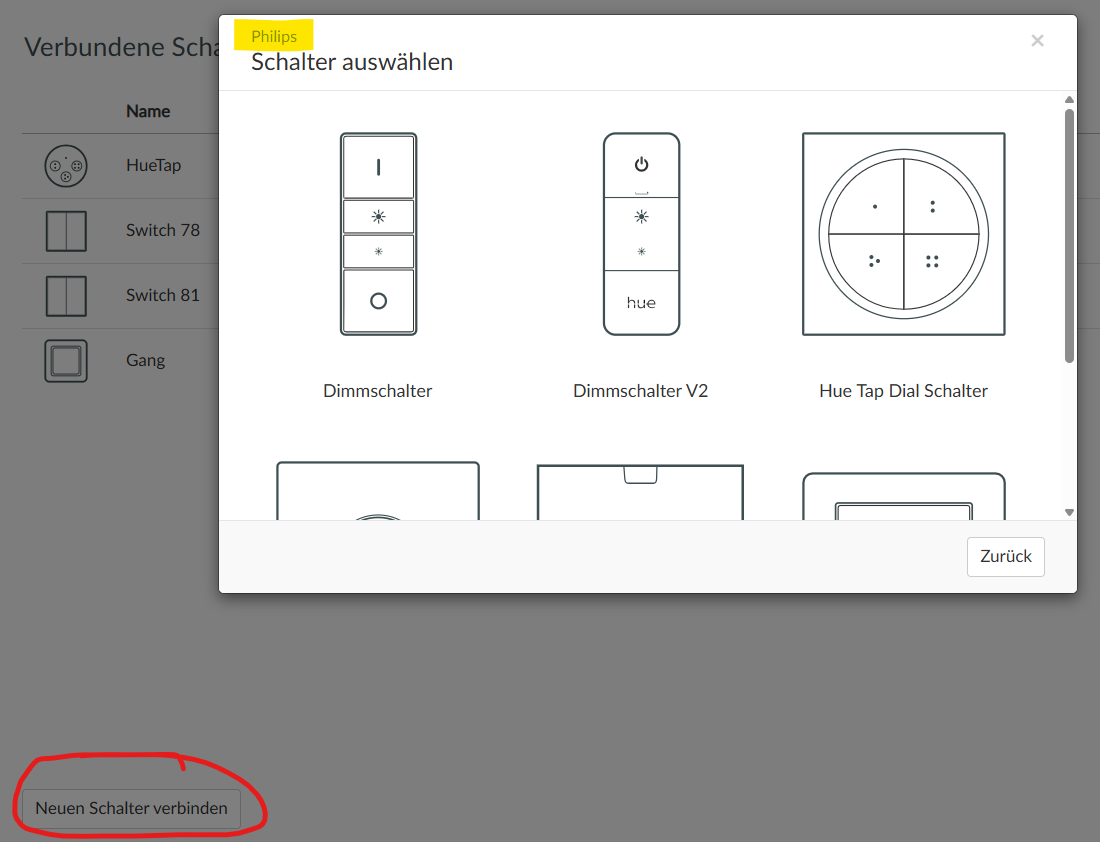Viewport: 1100px width, 842px height.
Task: Click the Switch 81 rocker icon
Action: (66, 295)
